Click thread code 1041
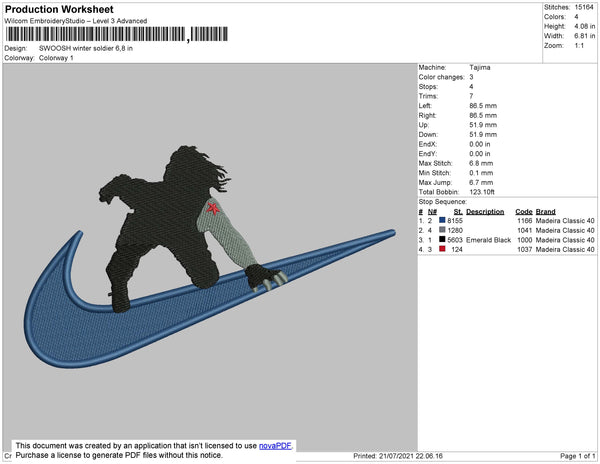 [525, 230]
